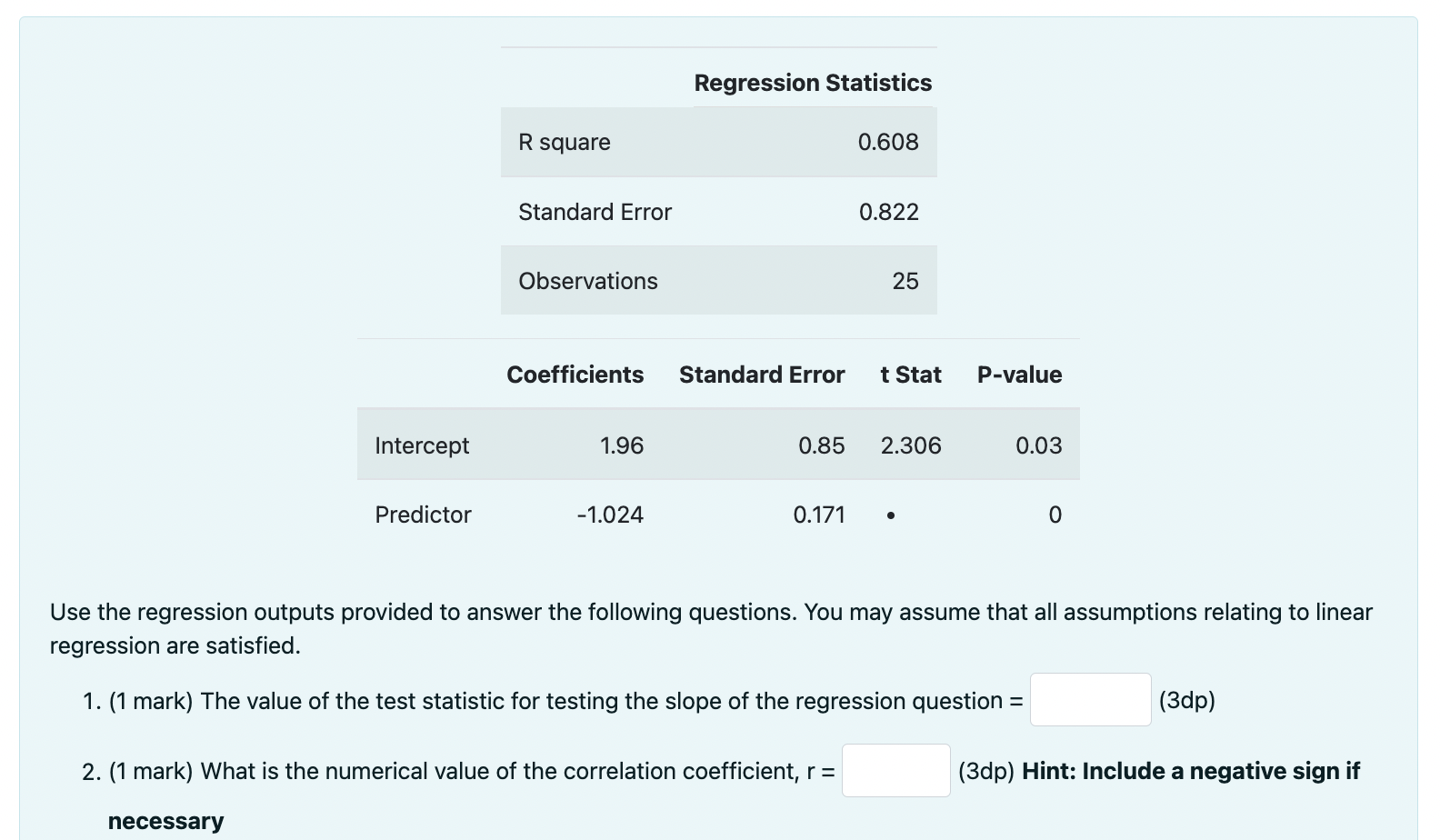Click the Predictor standard error 0.171
The image size is (1440, 840).
pyautogui.click(x=819, y=515)
